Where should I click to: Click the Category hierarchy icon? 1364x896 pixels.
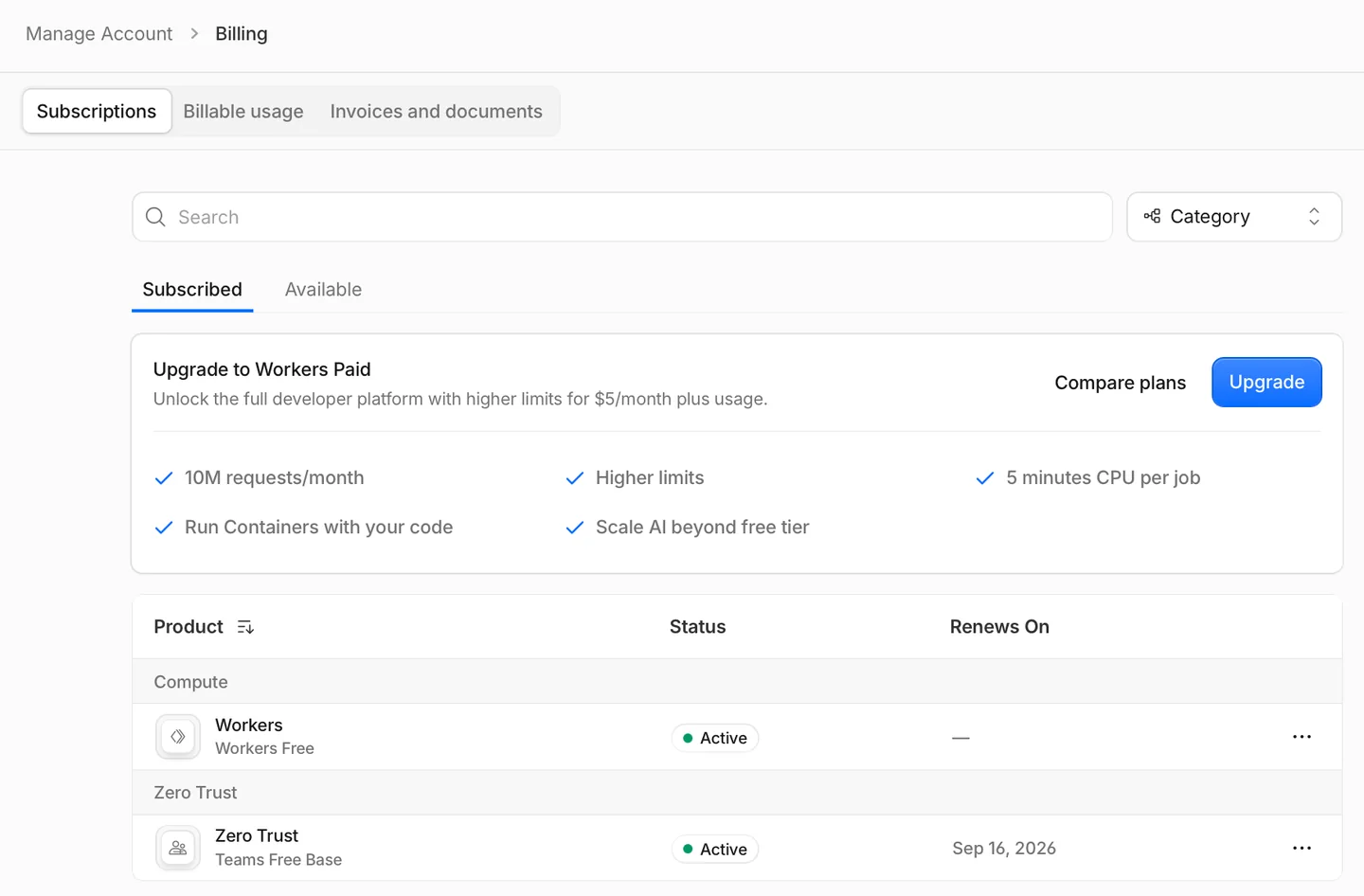(x=1152, y=216)
